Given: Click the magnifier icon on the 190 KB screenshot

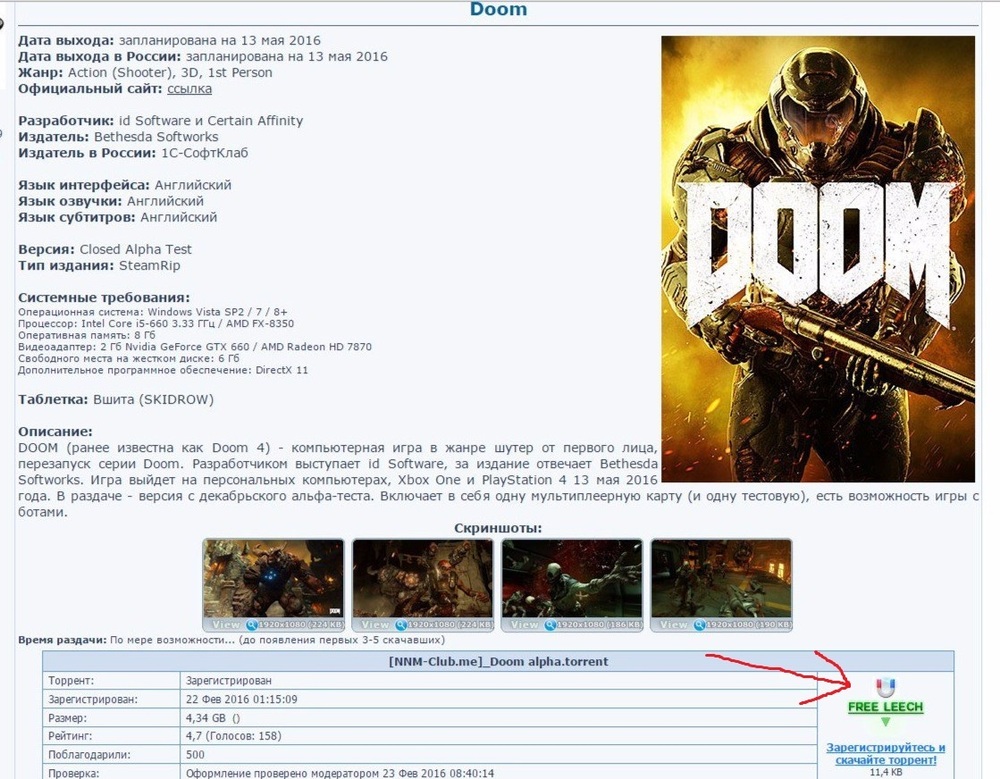Looking at the screenshot, I should [699, 625].
